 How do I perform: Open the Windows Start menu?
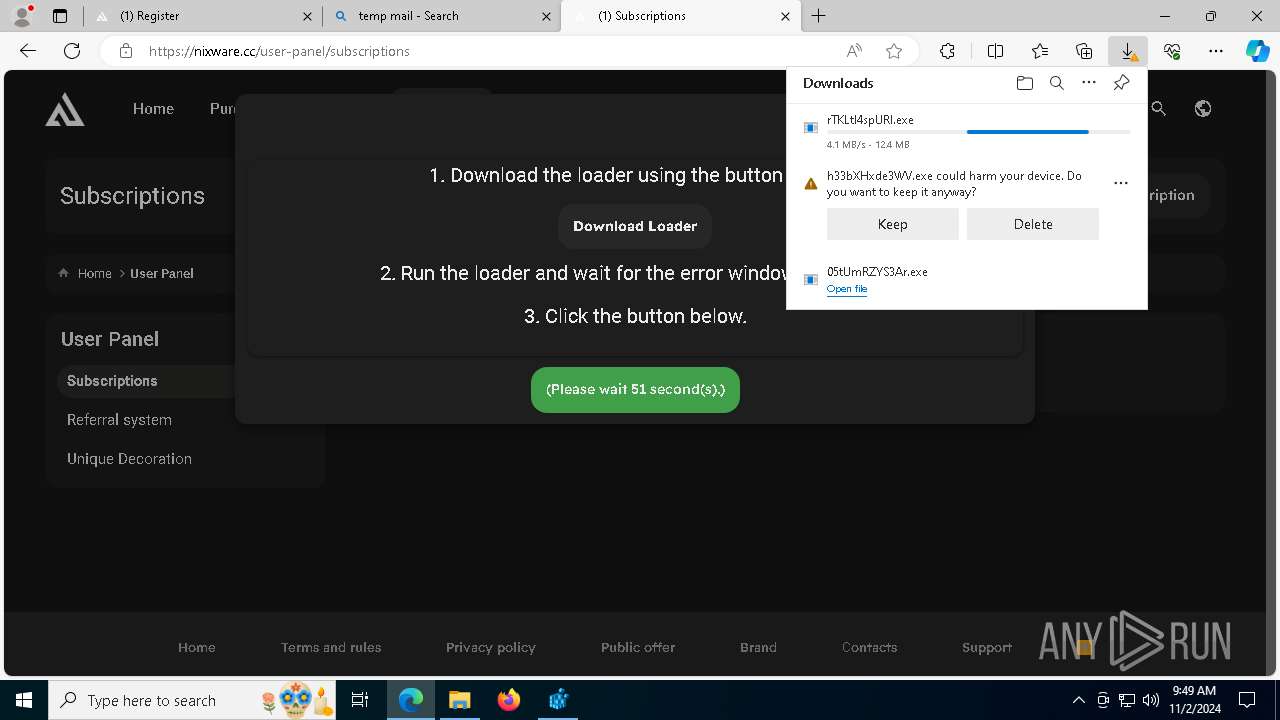[x=24, y=700]
